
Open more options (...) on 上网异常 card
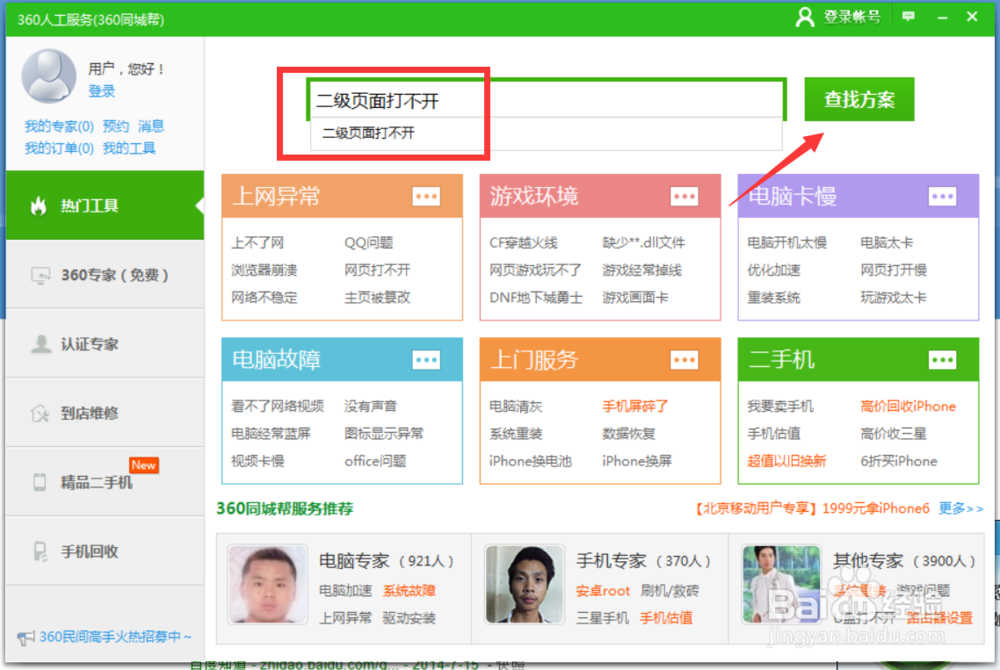point(426,196)
